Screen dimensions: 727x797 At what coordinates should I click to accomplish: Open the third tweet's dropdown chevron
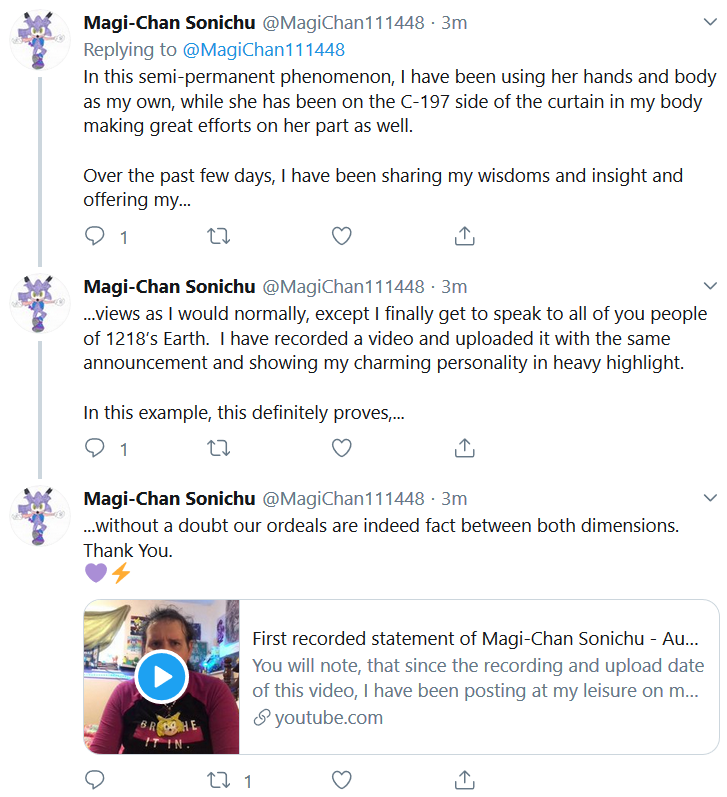coord(710,498)
